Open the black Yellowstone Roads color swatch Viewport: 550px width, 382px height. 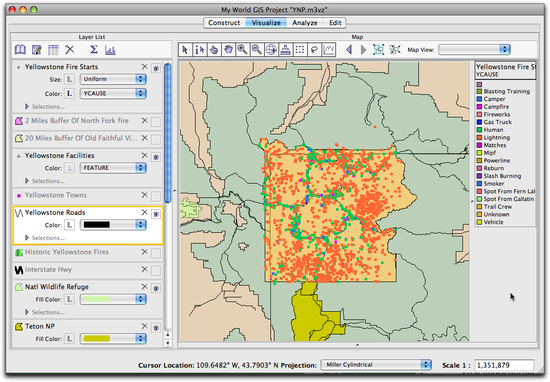point(113,224)
